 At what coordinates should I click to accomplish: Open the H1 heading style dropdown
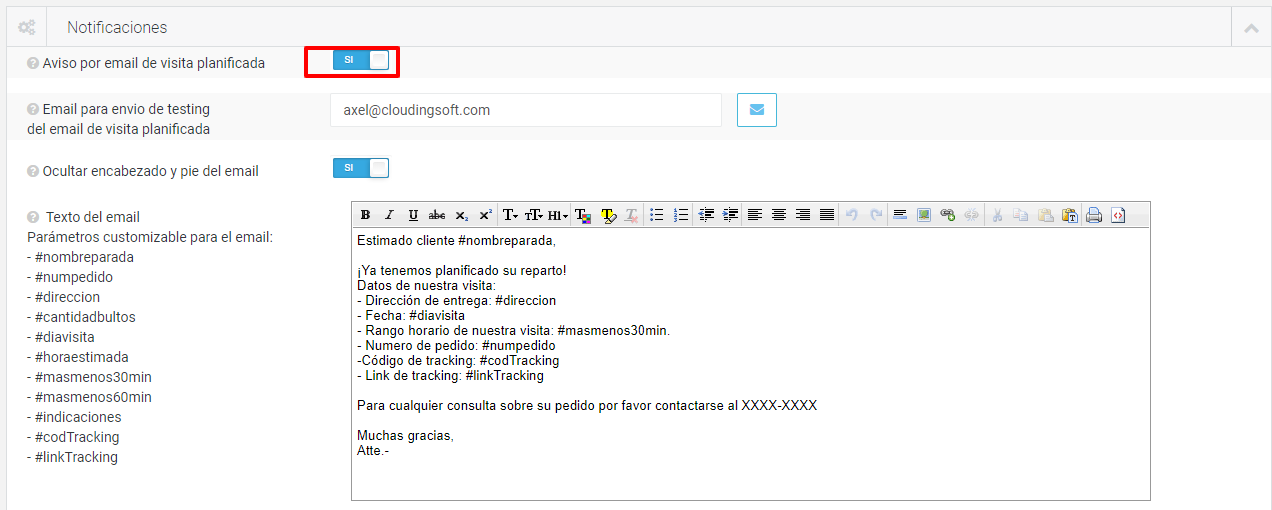(558, 215)
